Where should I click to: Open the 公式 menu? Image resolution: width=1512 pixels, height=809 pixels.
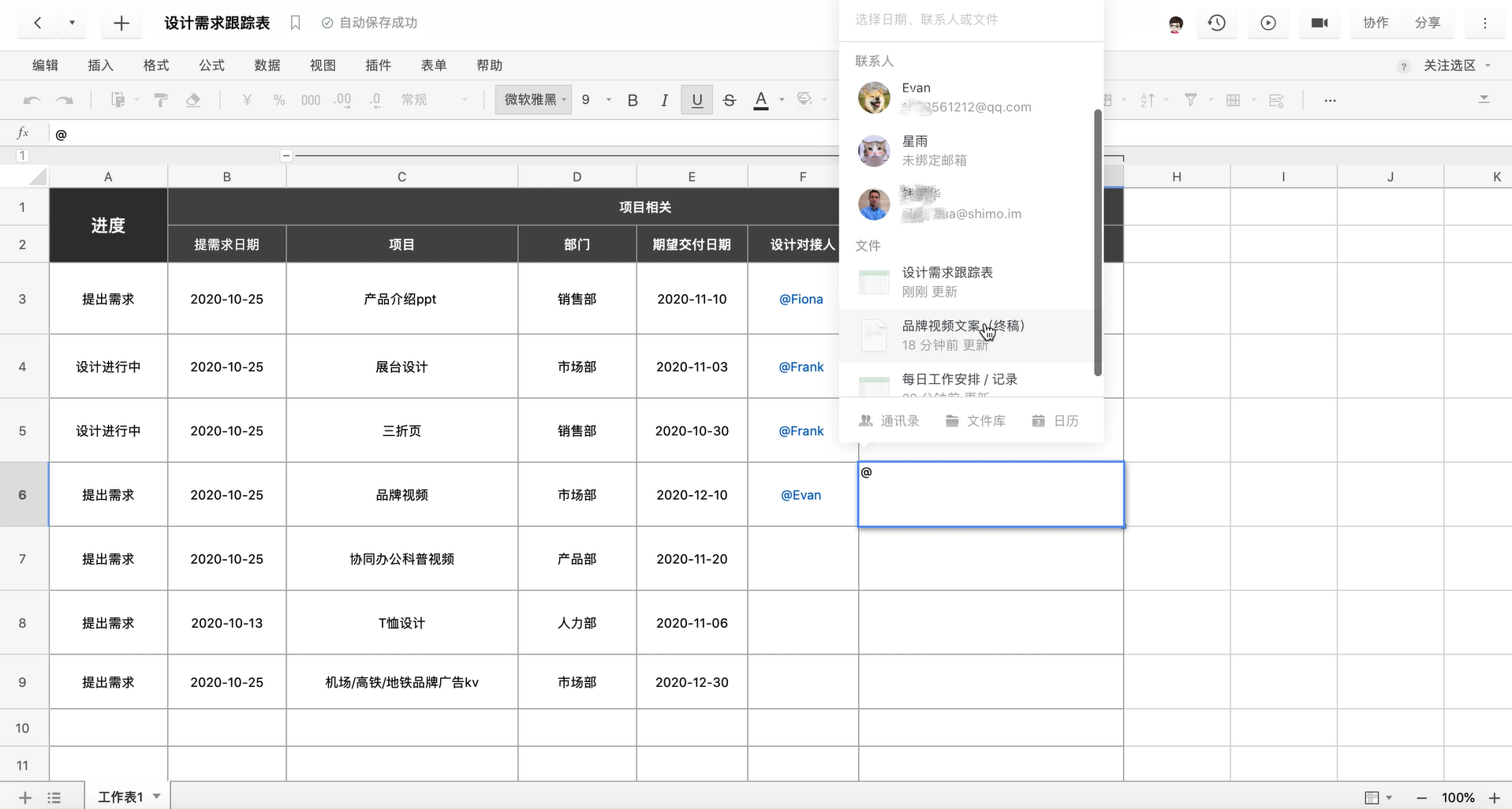pos(211,65)
